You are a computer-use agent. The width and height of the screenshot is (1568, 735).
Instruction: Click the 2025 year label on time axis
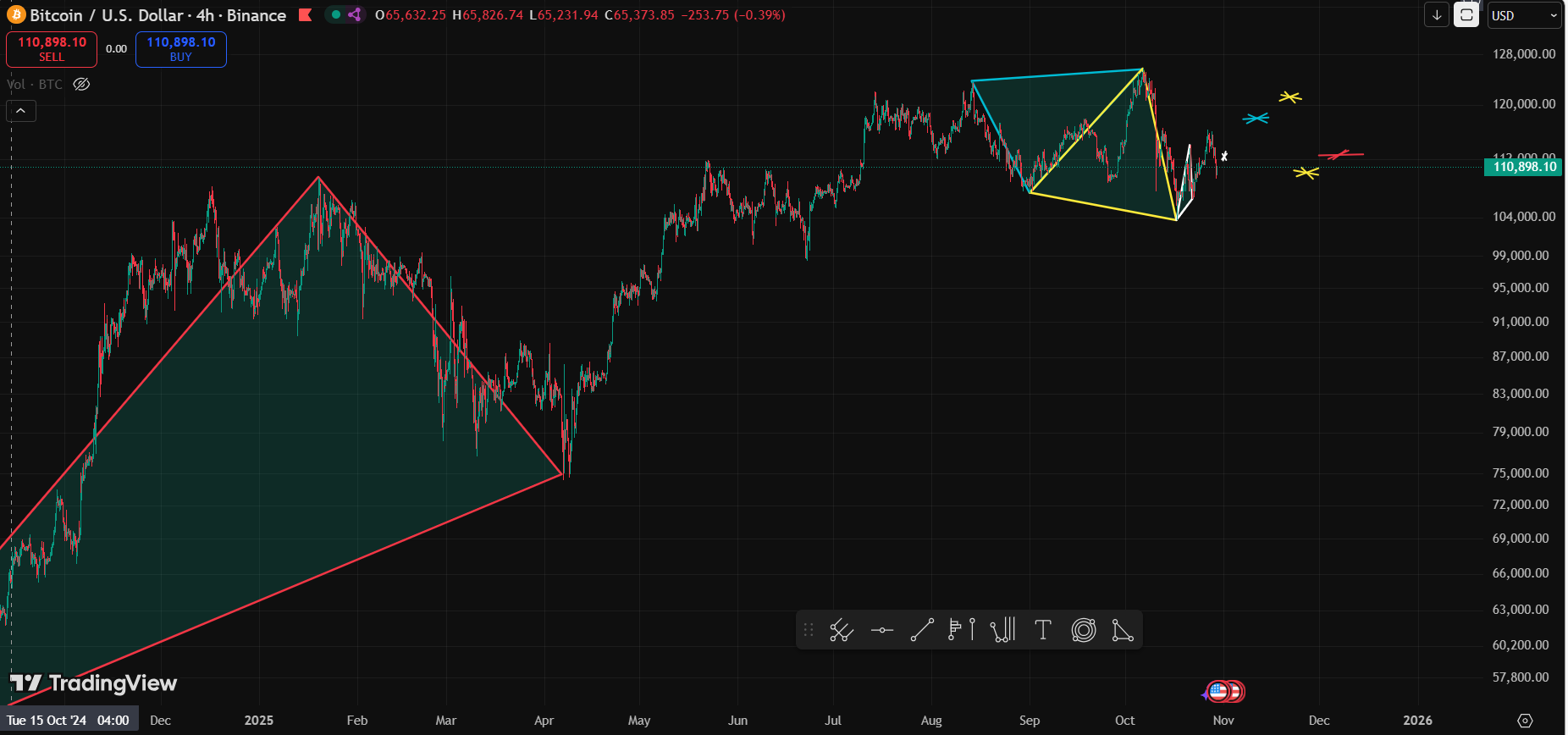point(259,721)
